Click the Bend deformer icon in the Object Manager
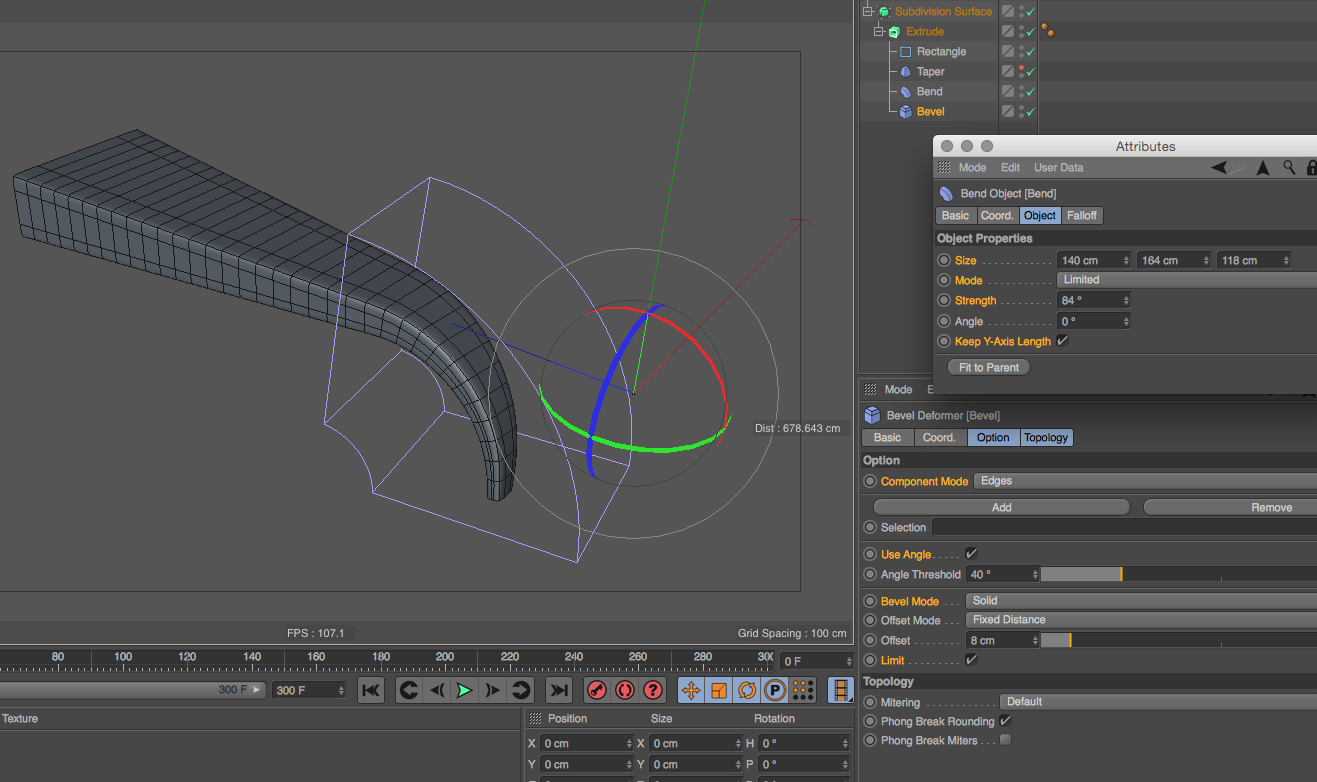 pos(906,91)
